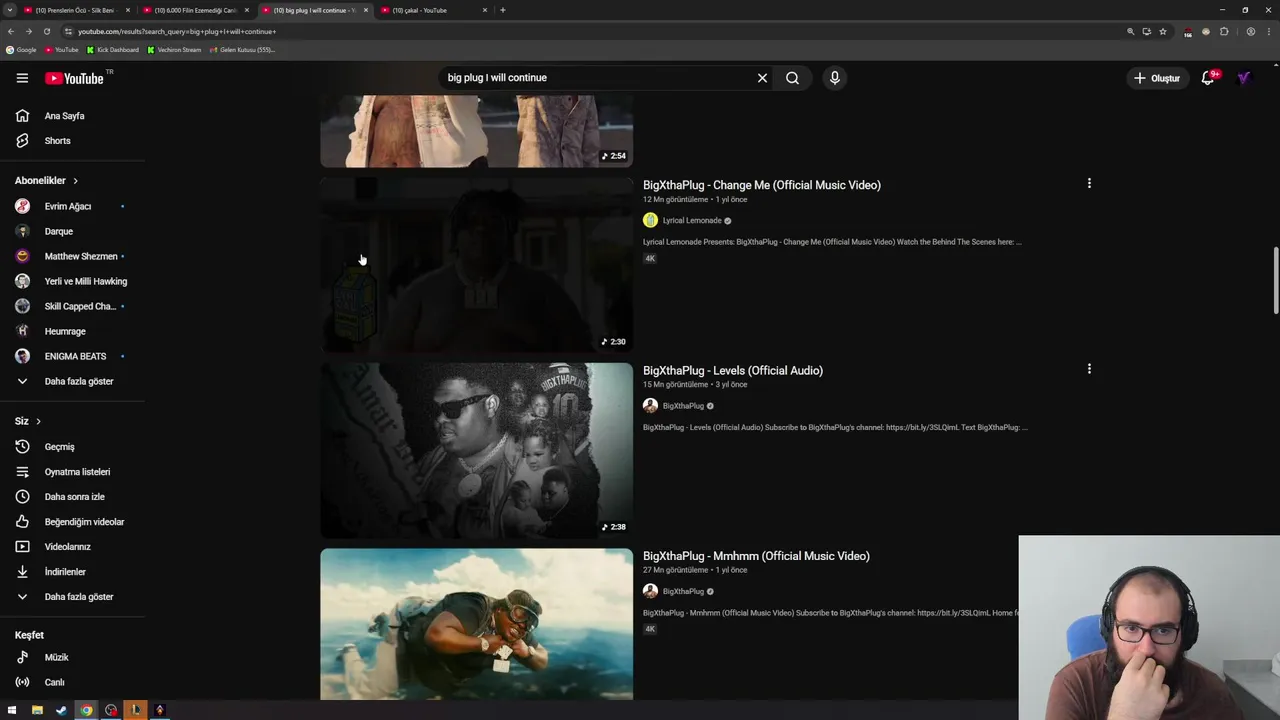Open the Chrome profile icon
The height and width of the screenshot is (720, 1280).
click(1250, 31)
